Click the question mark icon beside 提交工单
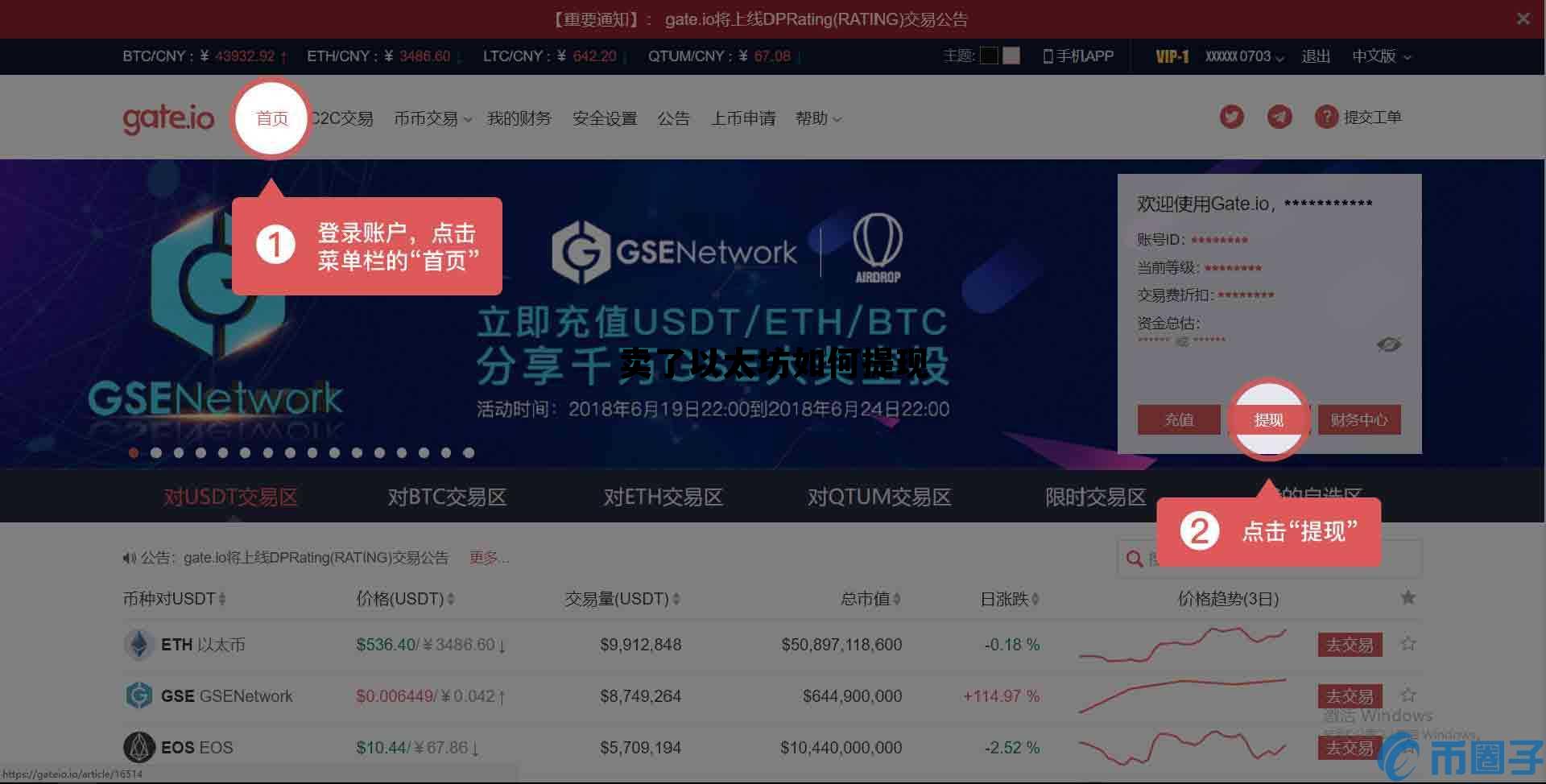The image size is (1546, 784). coord(1326,117)
